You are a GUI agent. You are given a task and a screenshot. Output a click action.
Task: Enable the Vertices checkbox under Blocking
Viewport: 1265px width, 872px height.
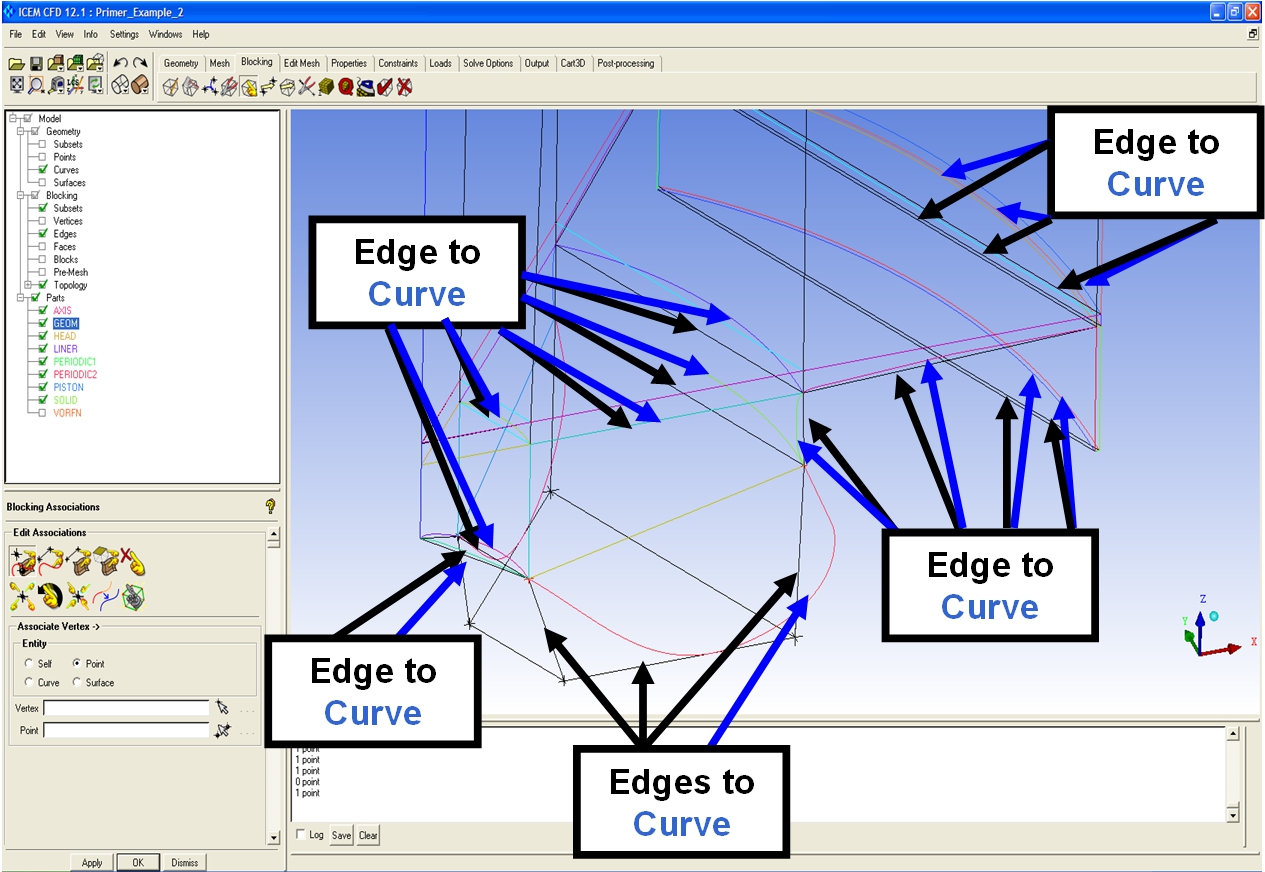[43, 221]
